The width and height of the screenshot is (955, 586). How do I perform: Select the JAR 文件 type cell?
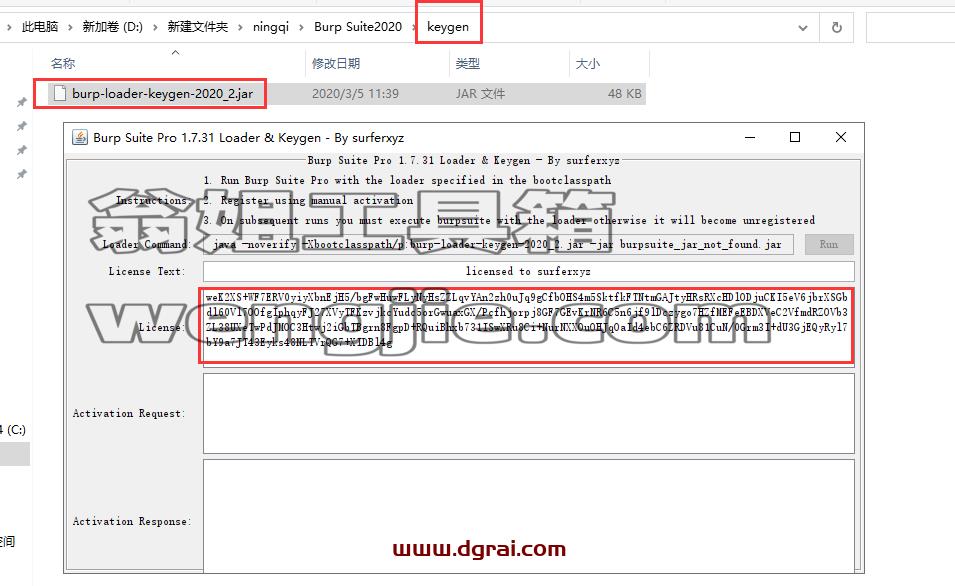coord(480,94)
